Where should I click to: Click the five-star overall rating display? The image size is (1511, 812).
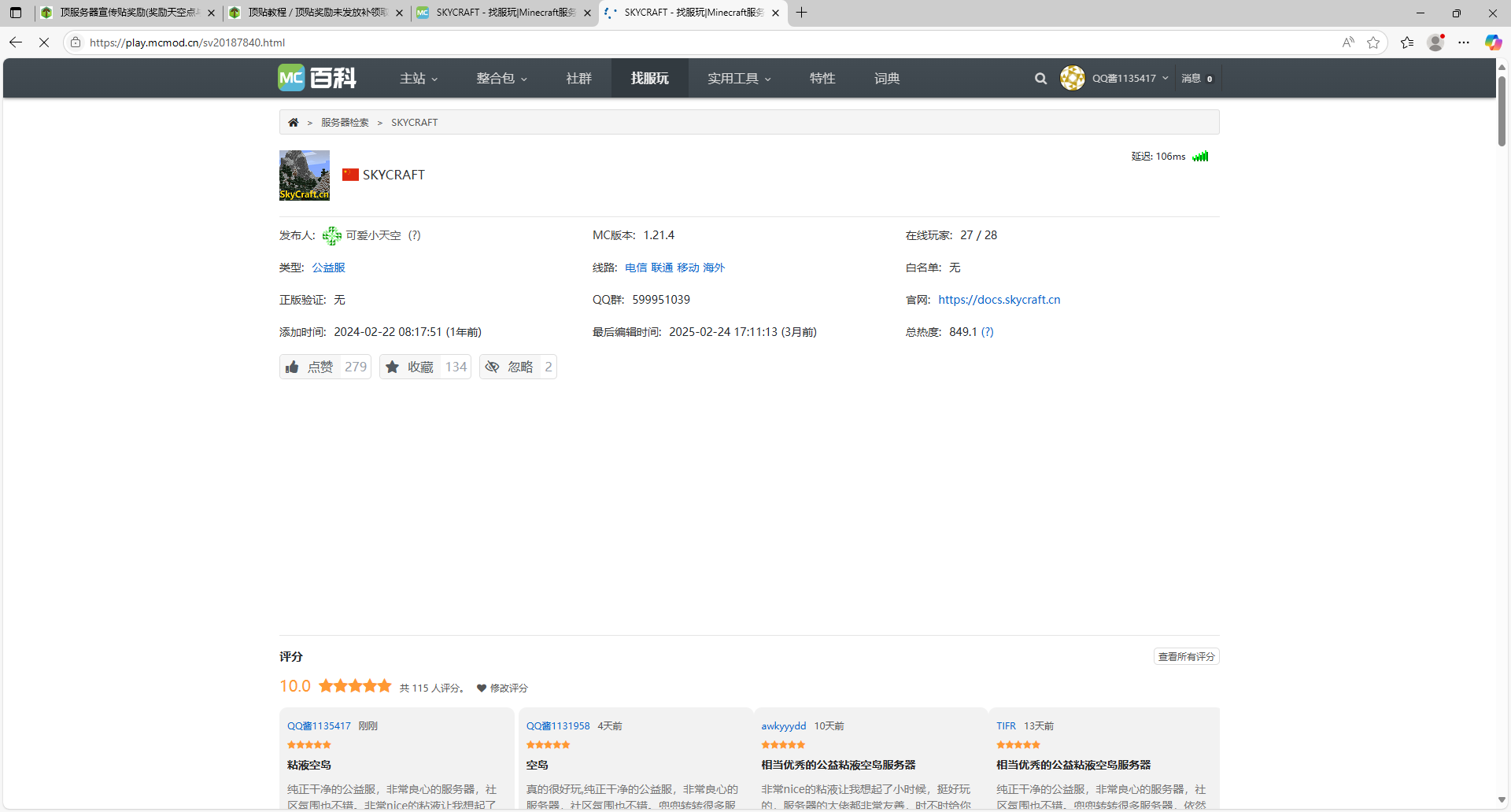click(355, 686)
